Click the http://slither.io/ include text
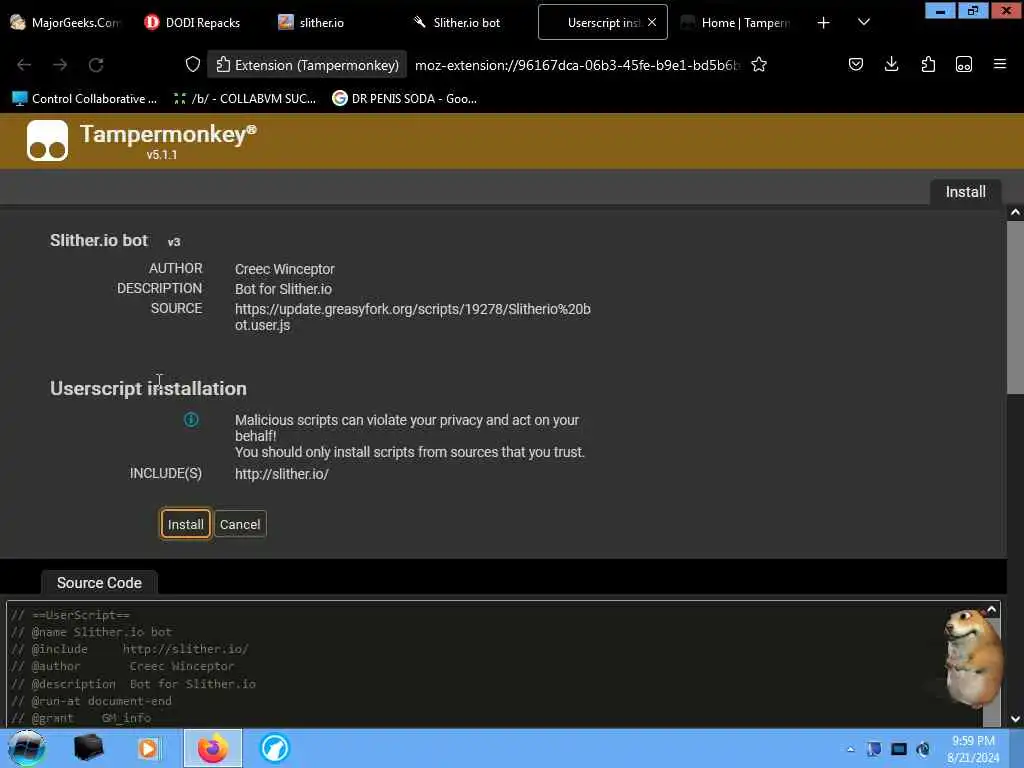1024x768 pixels. 281,474
